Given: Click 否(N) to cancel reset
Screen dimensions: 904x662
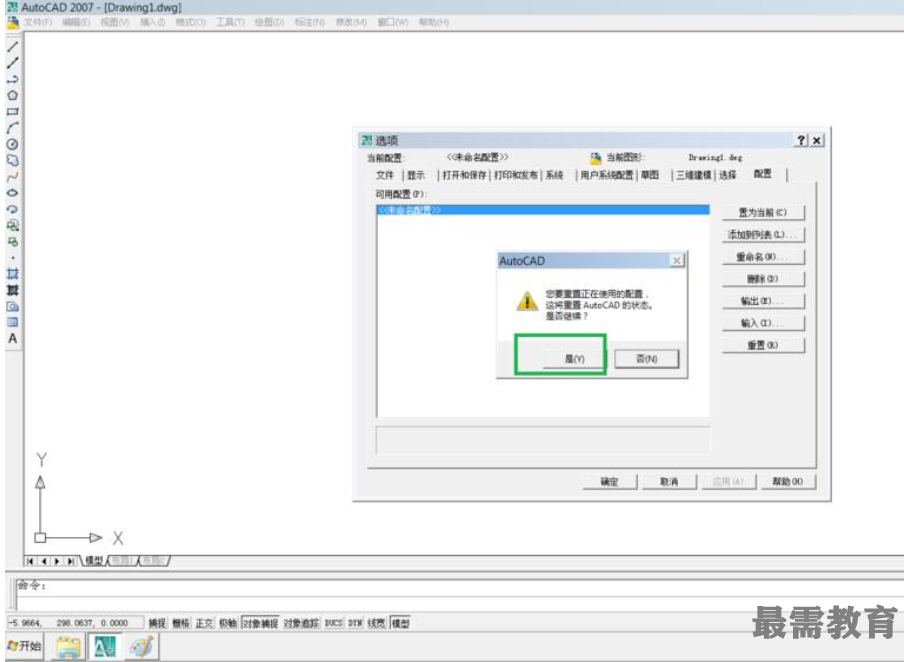Looking at the screenshot, I should (x=647, y=359).
